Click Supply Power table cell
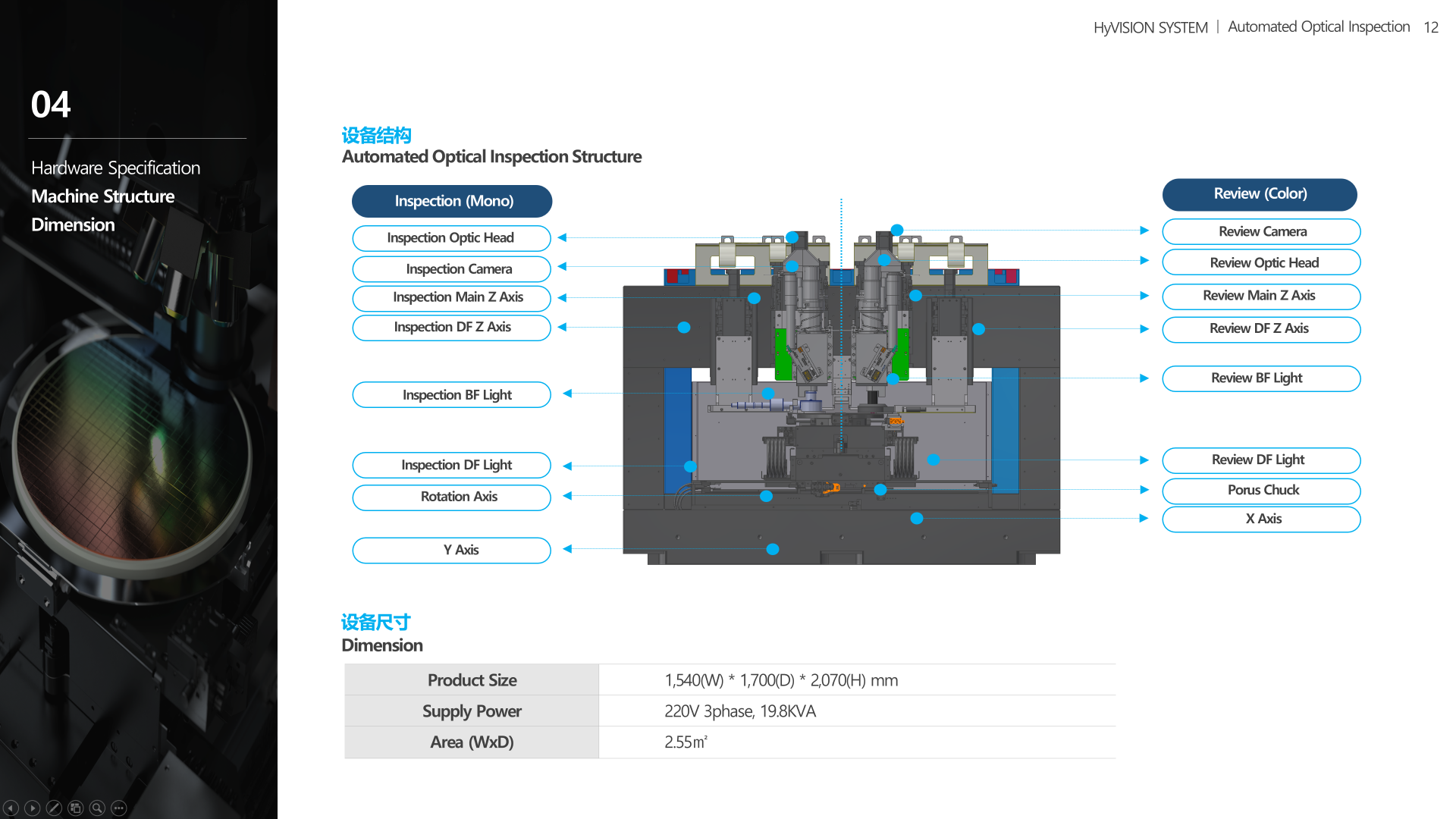 click(472, 711)
